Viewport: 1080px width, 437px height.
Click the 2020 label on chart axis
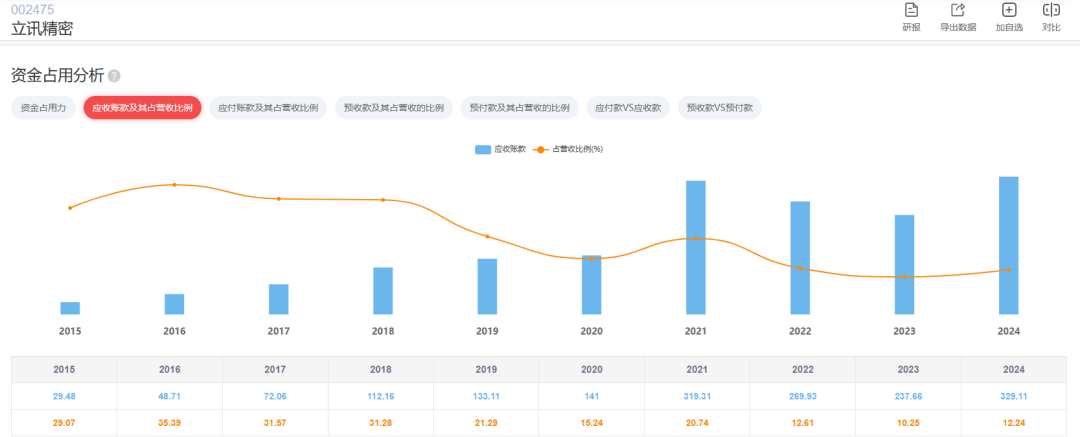click(x=592, y=331)
